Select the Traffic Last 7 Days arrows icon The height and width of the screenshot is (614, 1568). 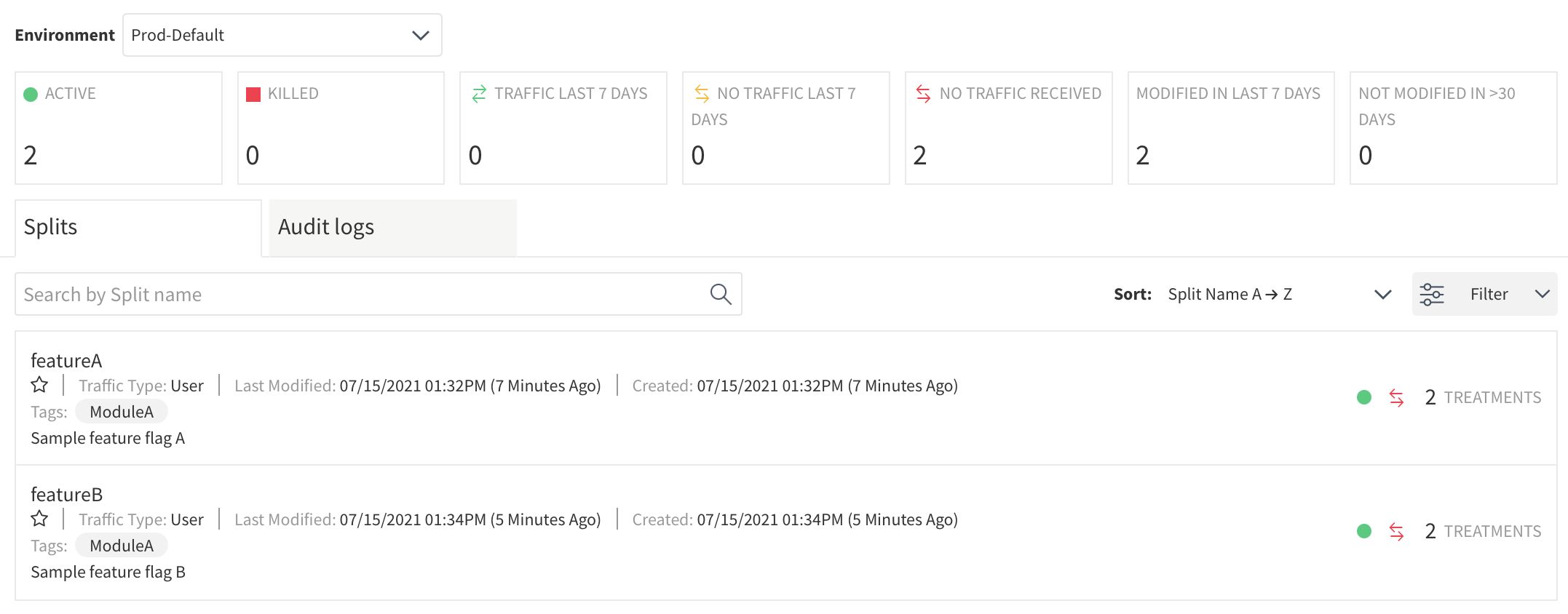(x=478, y=93)
